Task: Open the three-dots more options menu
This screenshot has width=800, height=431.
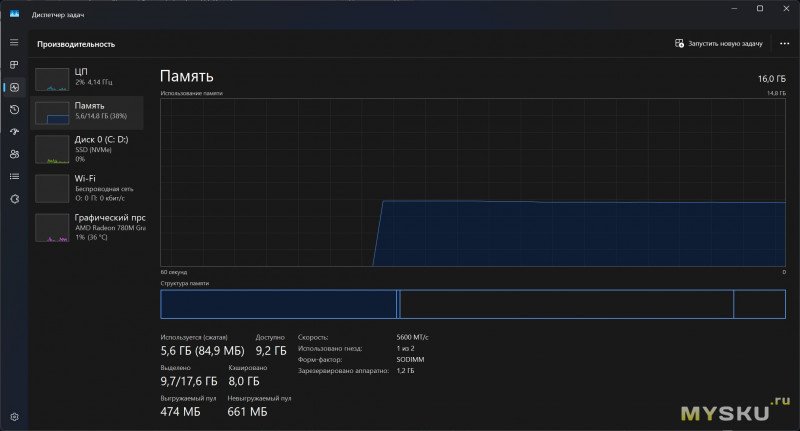Action: tap(784, 44)
